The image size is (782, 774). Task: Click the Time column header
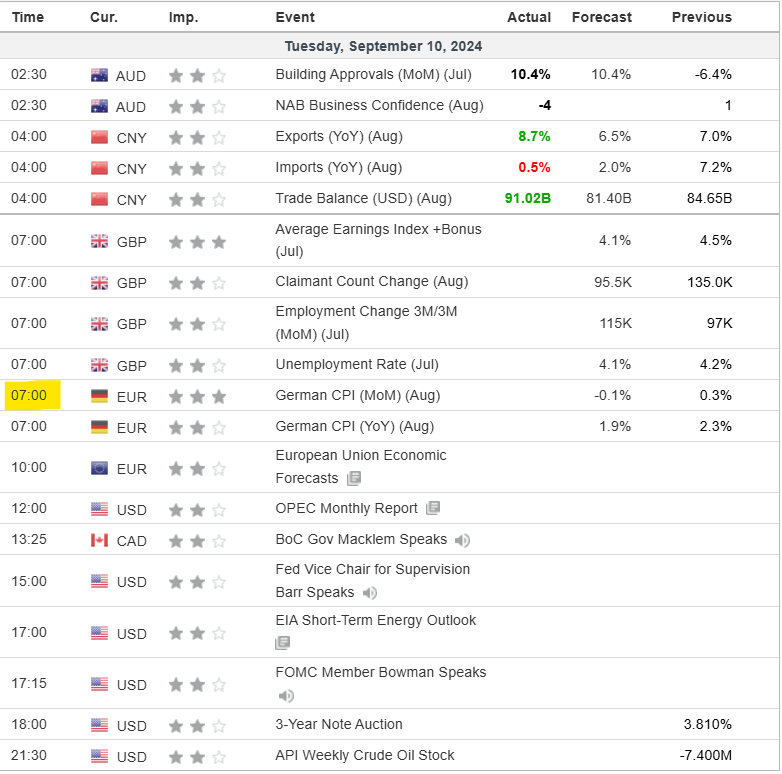27,17
